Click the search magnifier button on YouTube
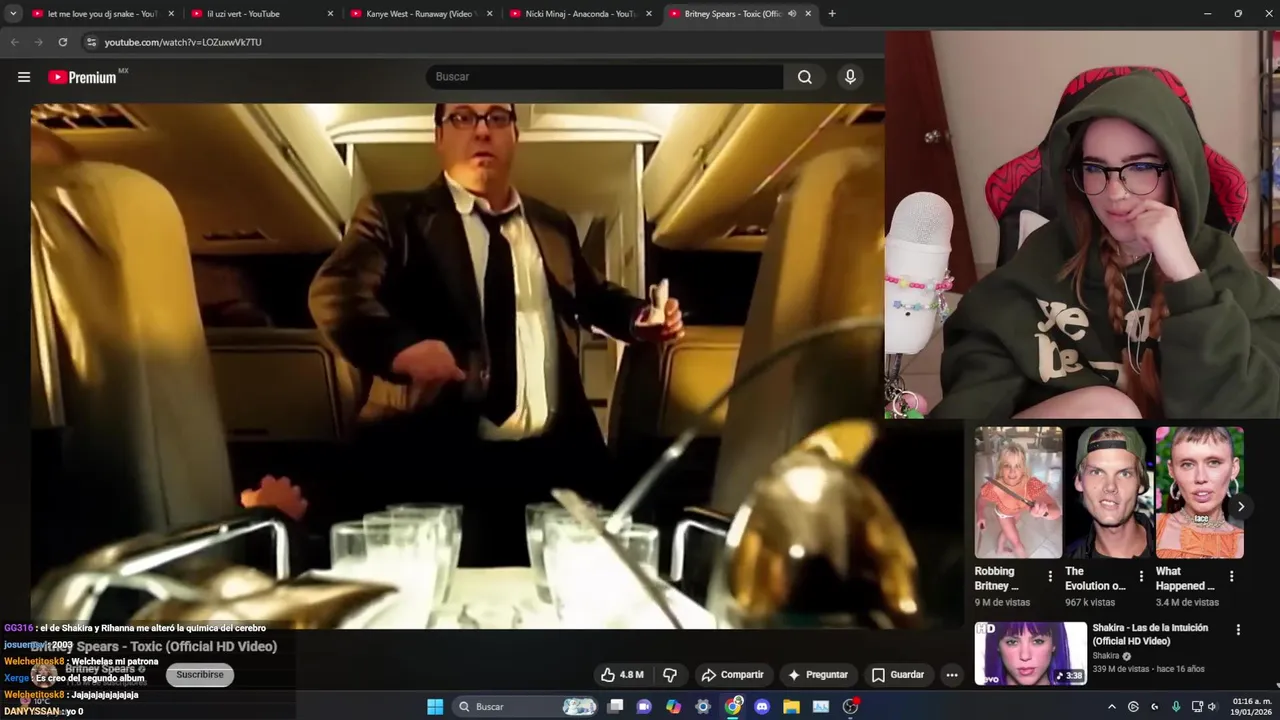1280x720 pixels. (x=805, y=77)
